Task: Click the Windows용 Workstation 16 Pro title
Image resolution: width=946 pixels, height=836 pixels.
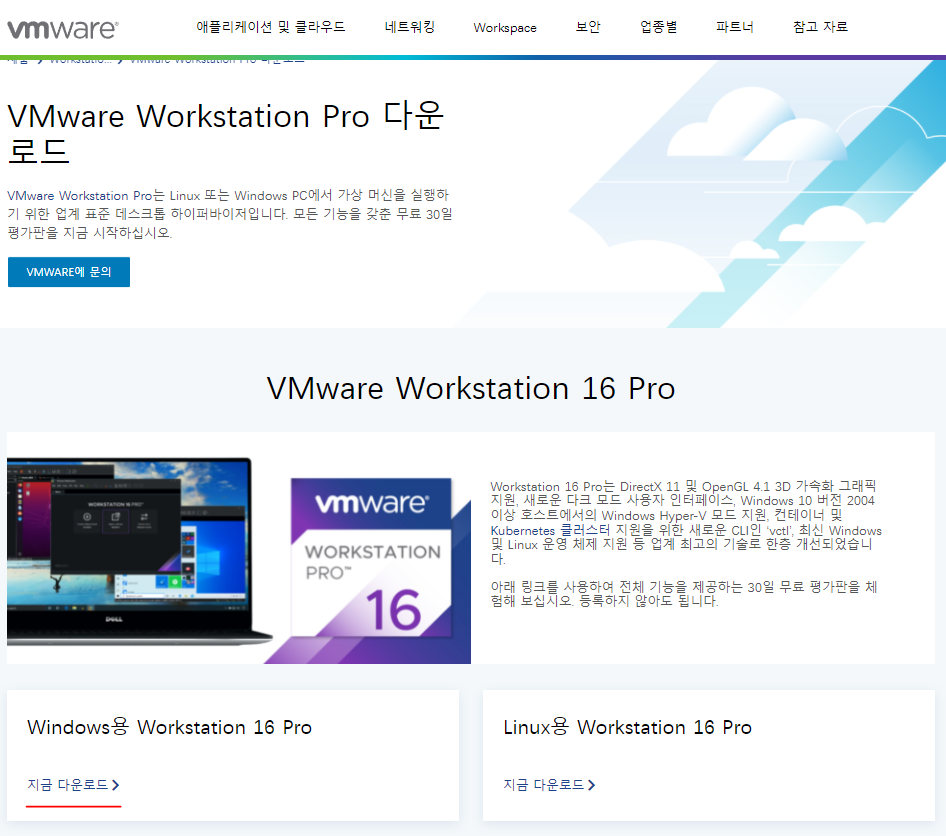Action: click(170, 727)
